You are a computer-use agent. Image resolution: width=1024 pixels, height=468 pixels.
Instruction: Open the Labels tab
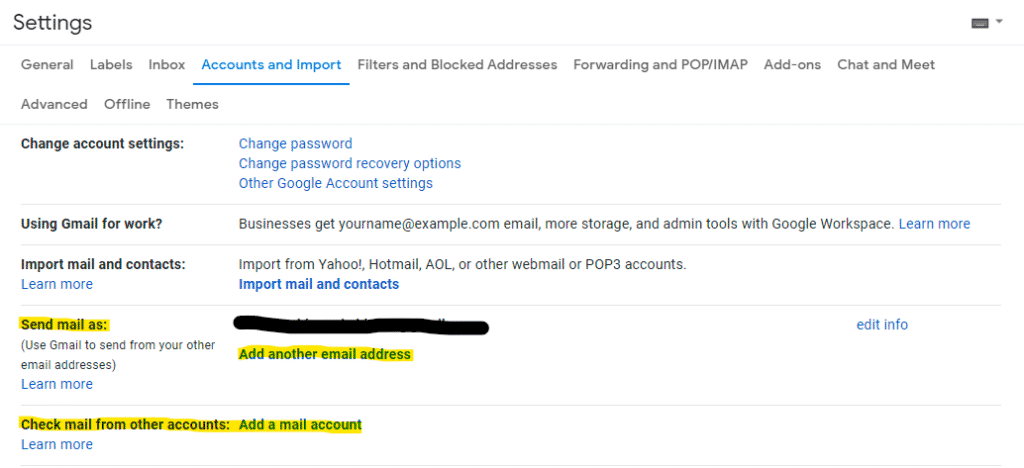click(x=111, y=65)
